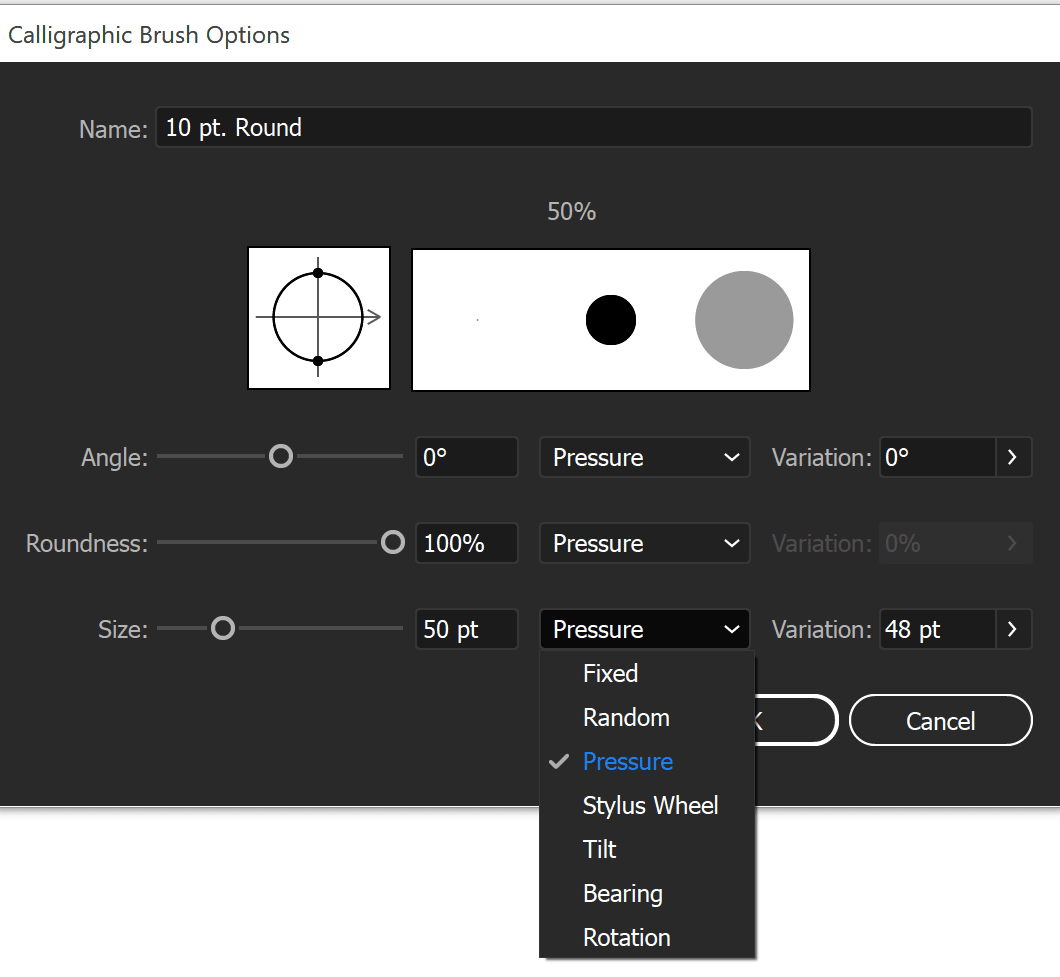Select Bearing in the size method list
The height and width of the screenshot is (977, 1060).
click(622, 893)
